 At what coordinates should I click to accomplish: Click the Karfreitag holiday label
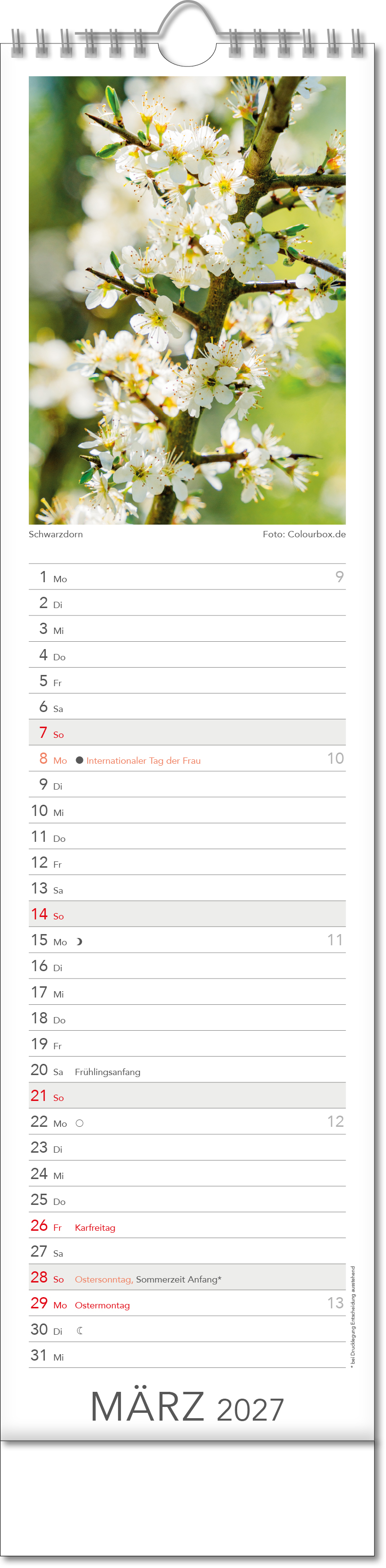95,1228
